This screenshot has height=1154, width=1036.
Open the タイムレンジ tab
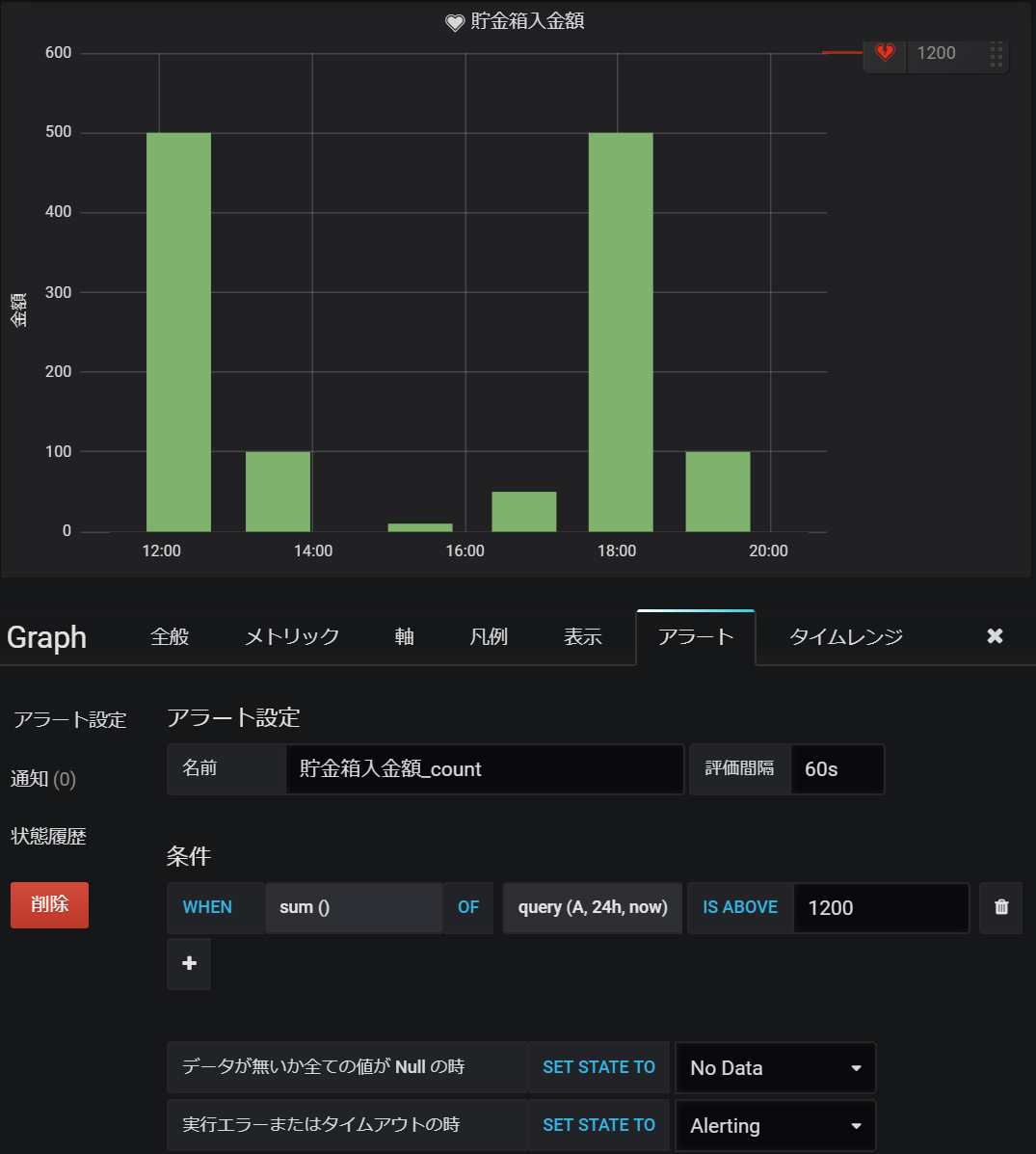coord(846,636)
